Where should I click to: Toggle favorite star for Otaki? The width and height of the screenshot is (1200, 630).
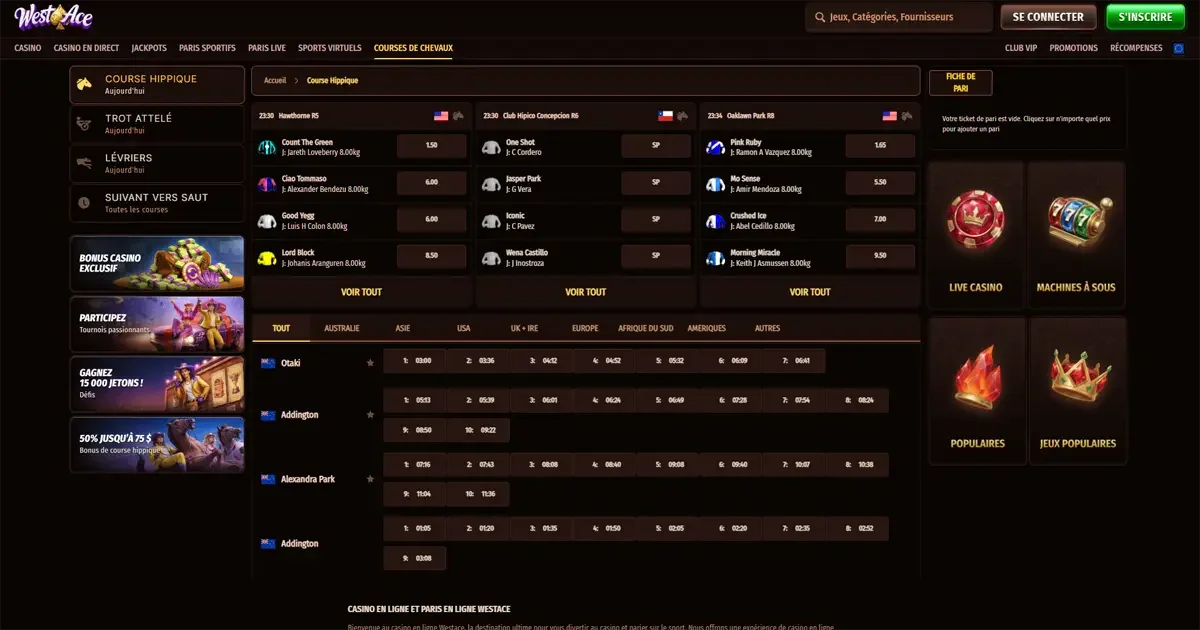click(371, 363)
